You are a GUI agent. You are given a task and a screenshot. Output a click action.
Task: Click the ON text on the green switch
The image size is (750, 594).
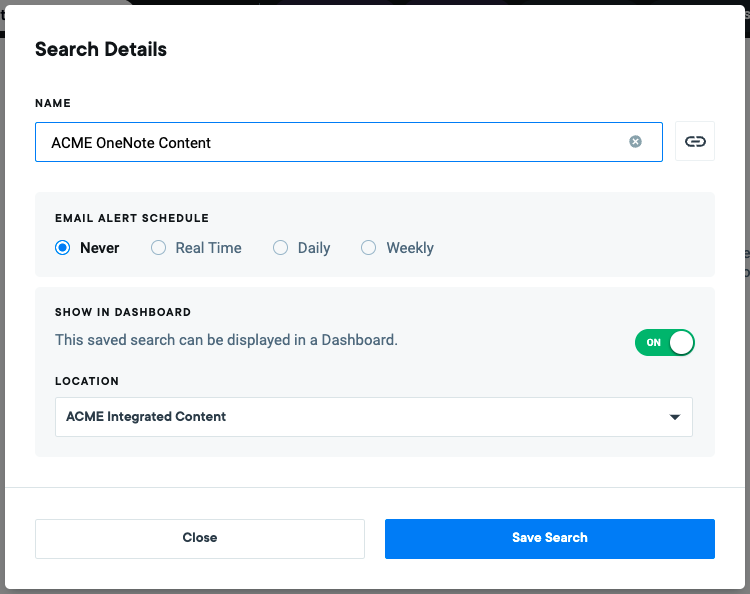[x=653, y=342]
